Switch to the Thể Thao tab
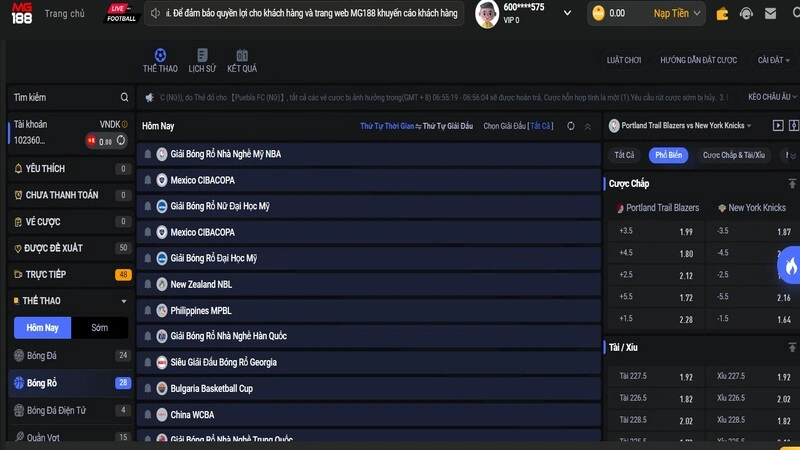The width and height of the screenshot is (800, 450). pyautogui.click(x=160, y=61)
